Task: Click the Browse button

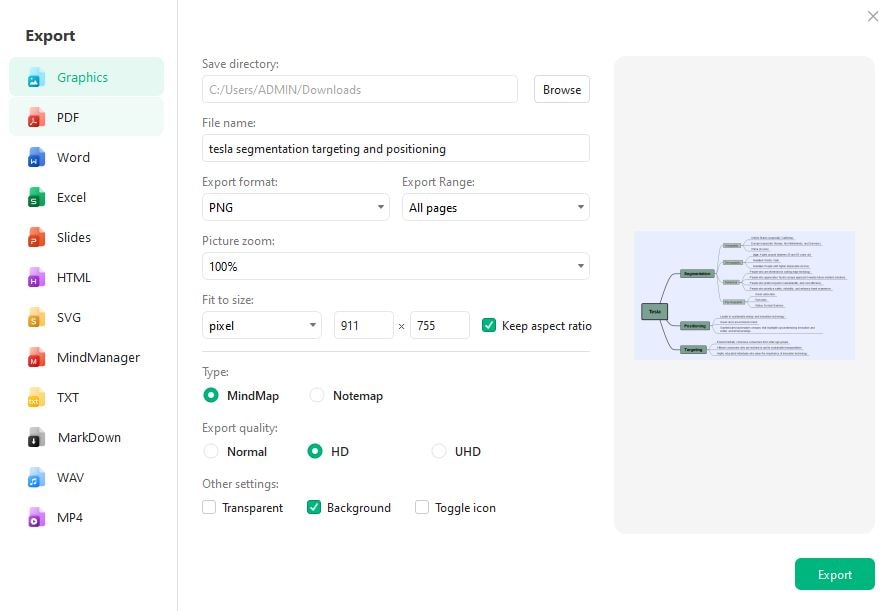Action: pyautogui.click(x=562, y=89)
